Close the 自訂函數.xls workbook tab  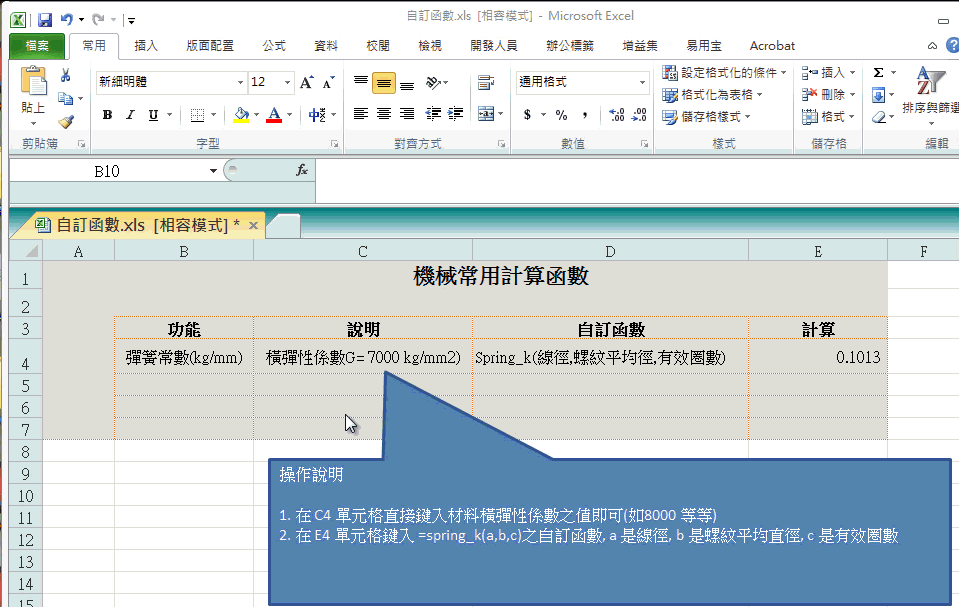(x=253, y=226)
